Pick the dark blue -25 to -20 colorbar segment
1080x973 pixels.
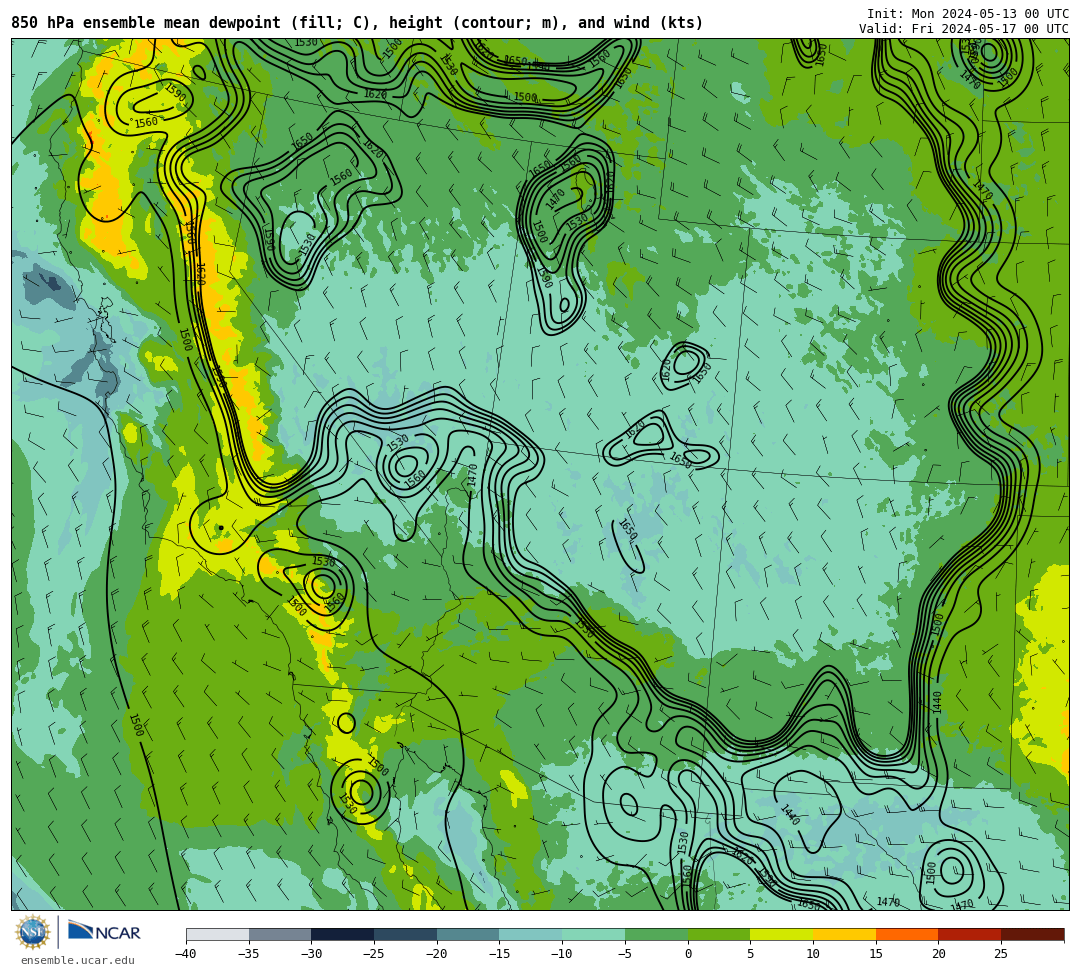click(405, 934)
